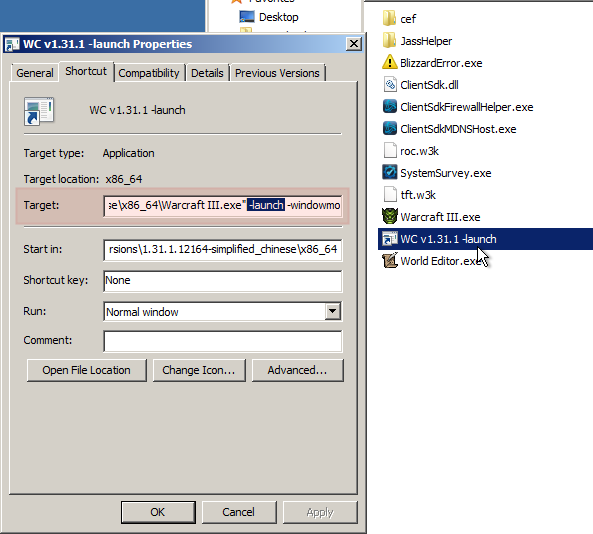Select the World Editor.exe scroll icon

pyautogui.click(x=390, y=261)
